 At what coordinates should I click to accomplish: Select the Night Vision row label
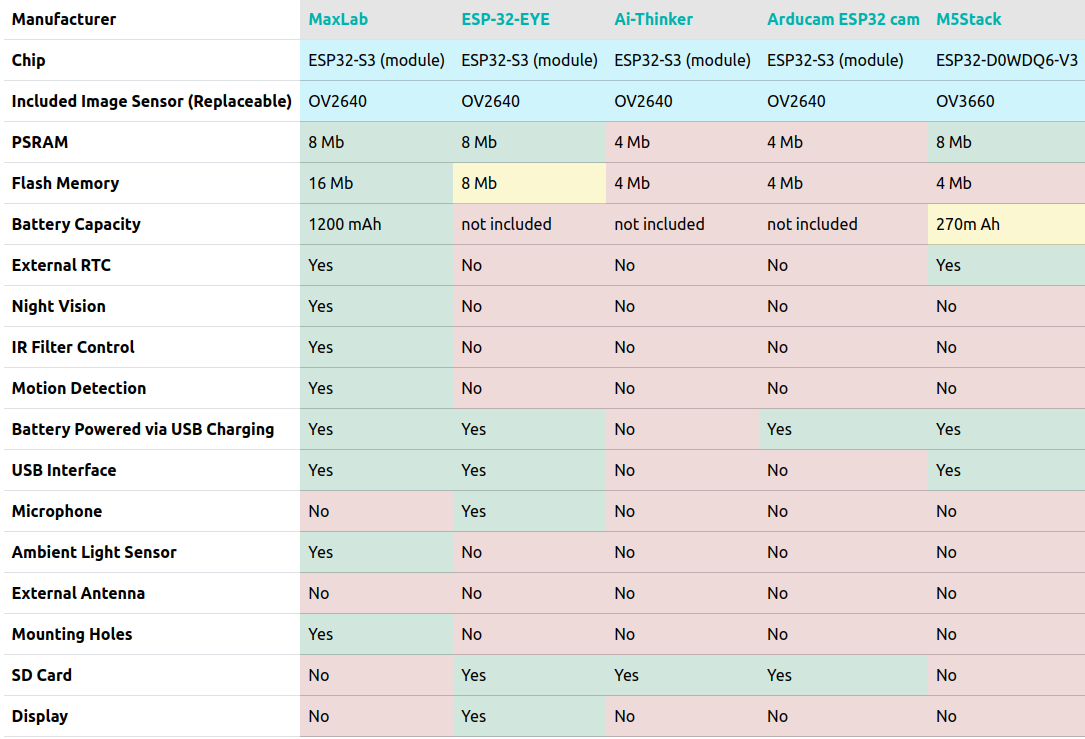point(59,307)
